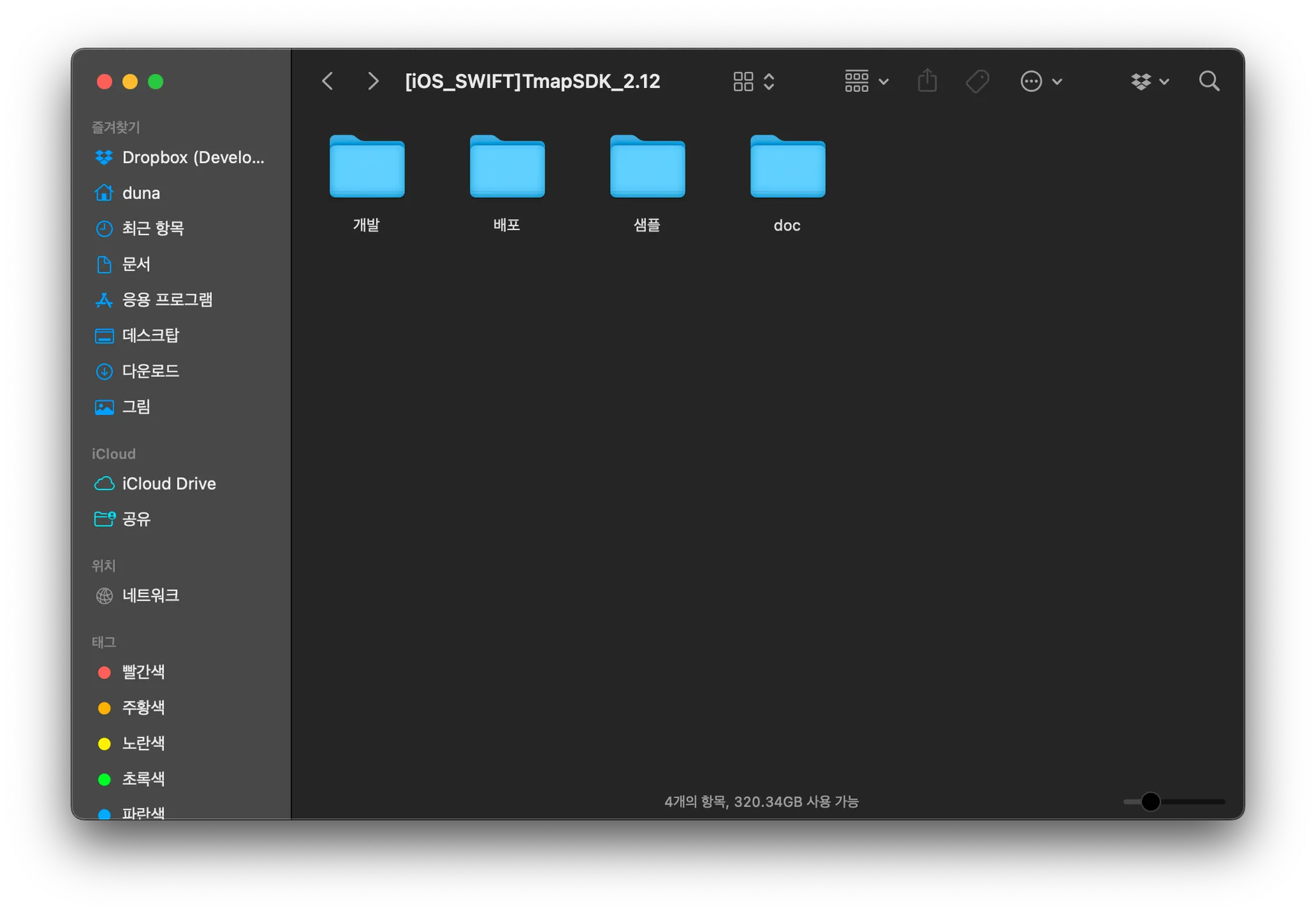Open 응용 프로그램 in sidebar
The width and height of the screenshot is (1316, 914).
click(x=167, y=300)
